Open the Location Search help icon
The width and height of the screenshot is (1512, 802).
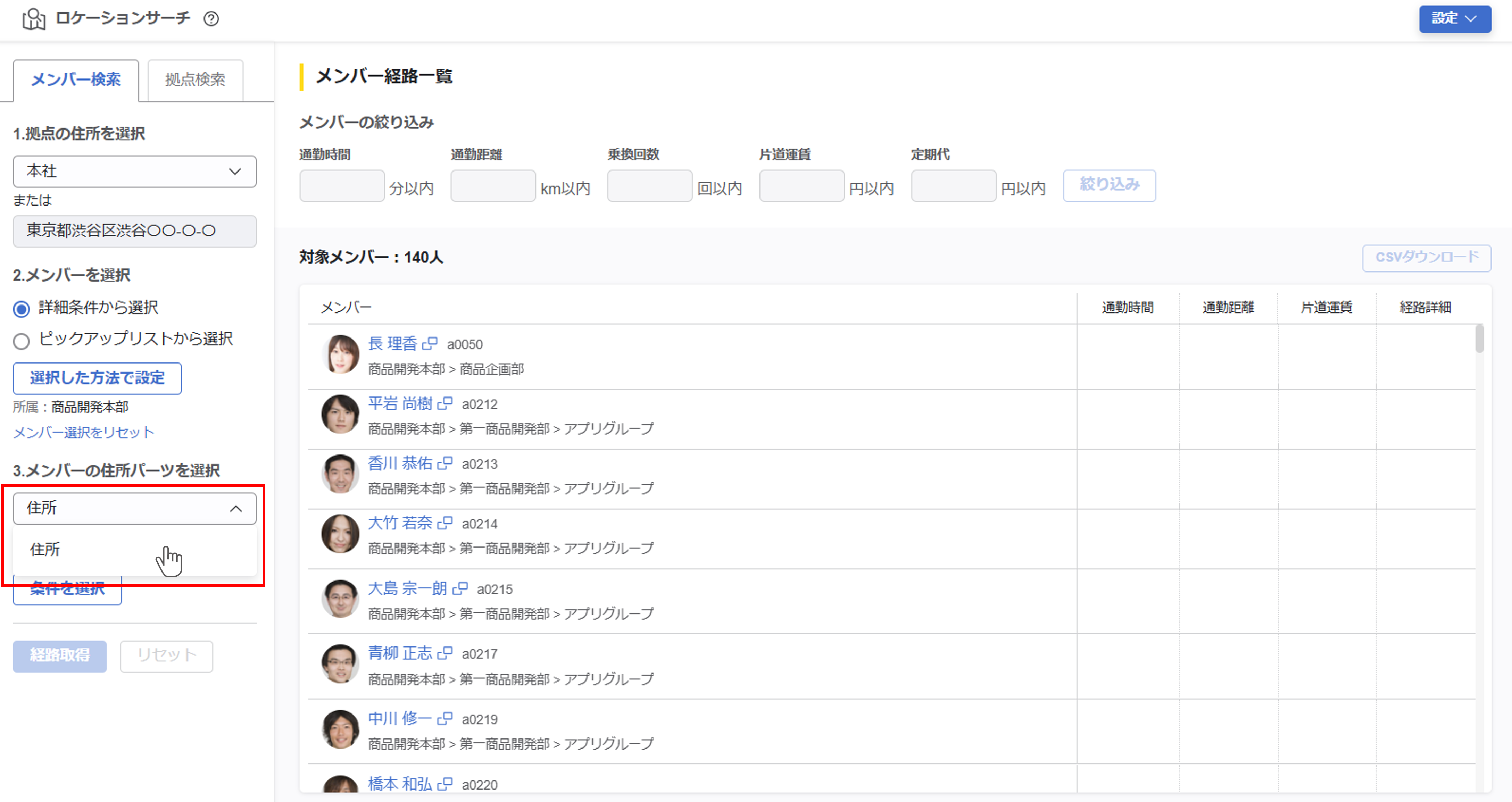(x=211, y=19)
